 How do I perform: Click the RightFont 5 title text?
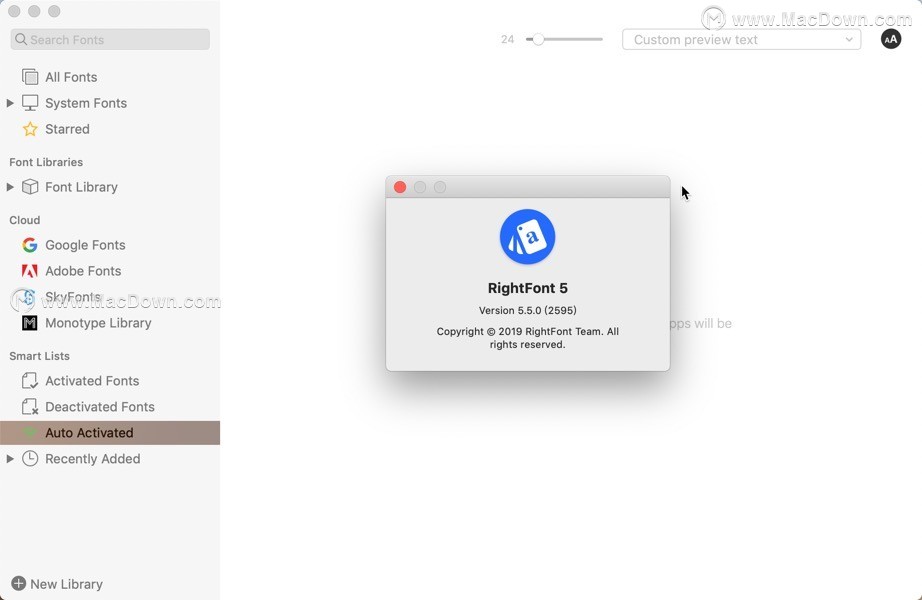point(527,288)
